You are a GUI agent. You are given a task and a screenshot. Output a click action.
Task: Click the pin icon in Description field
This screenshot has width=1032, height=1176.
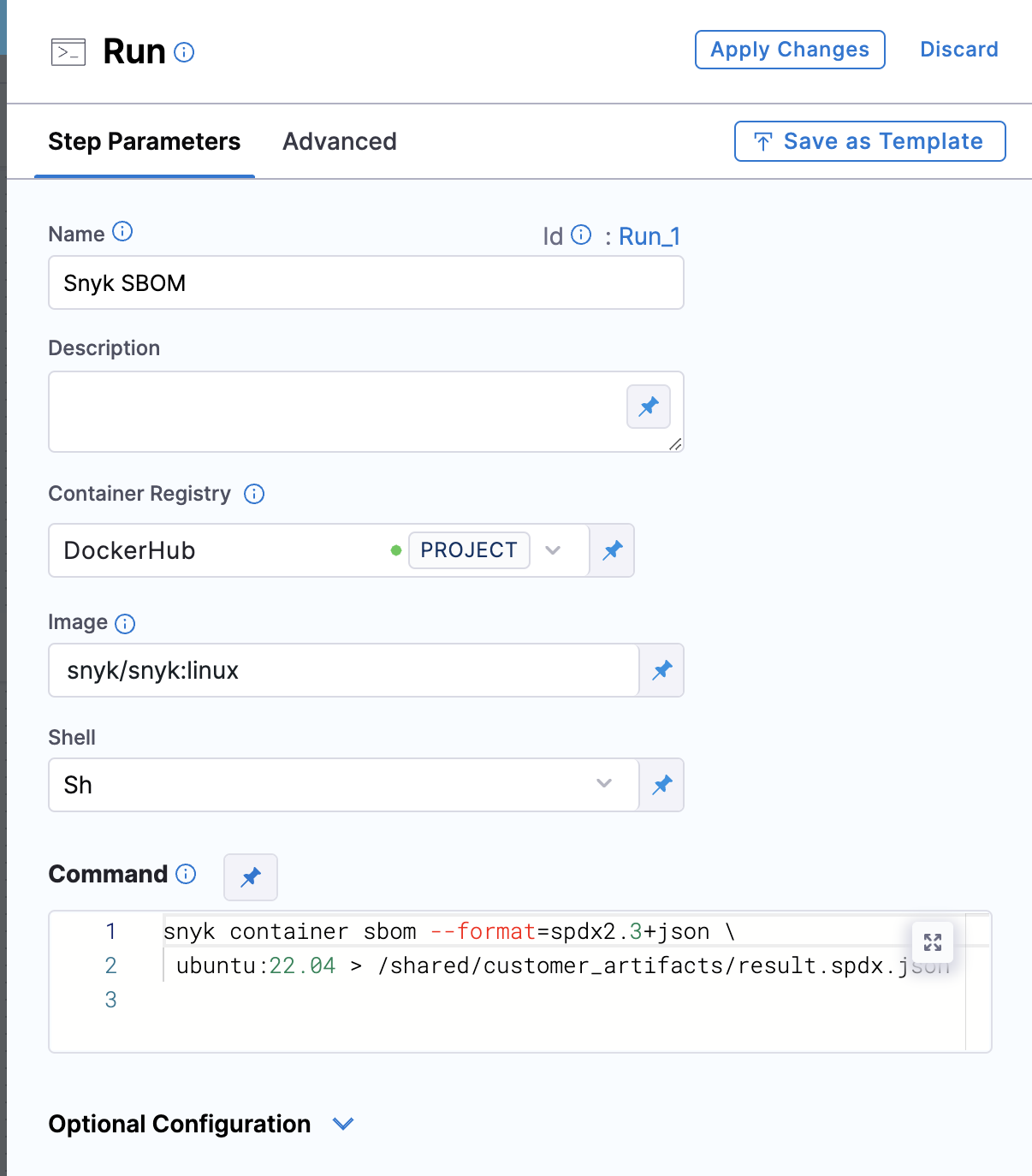[x=649, y=407]
